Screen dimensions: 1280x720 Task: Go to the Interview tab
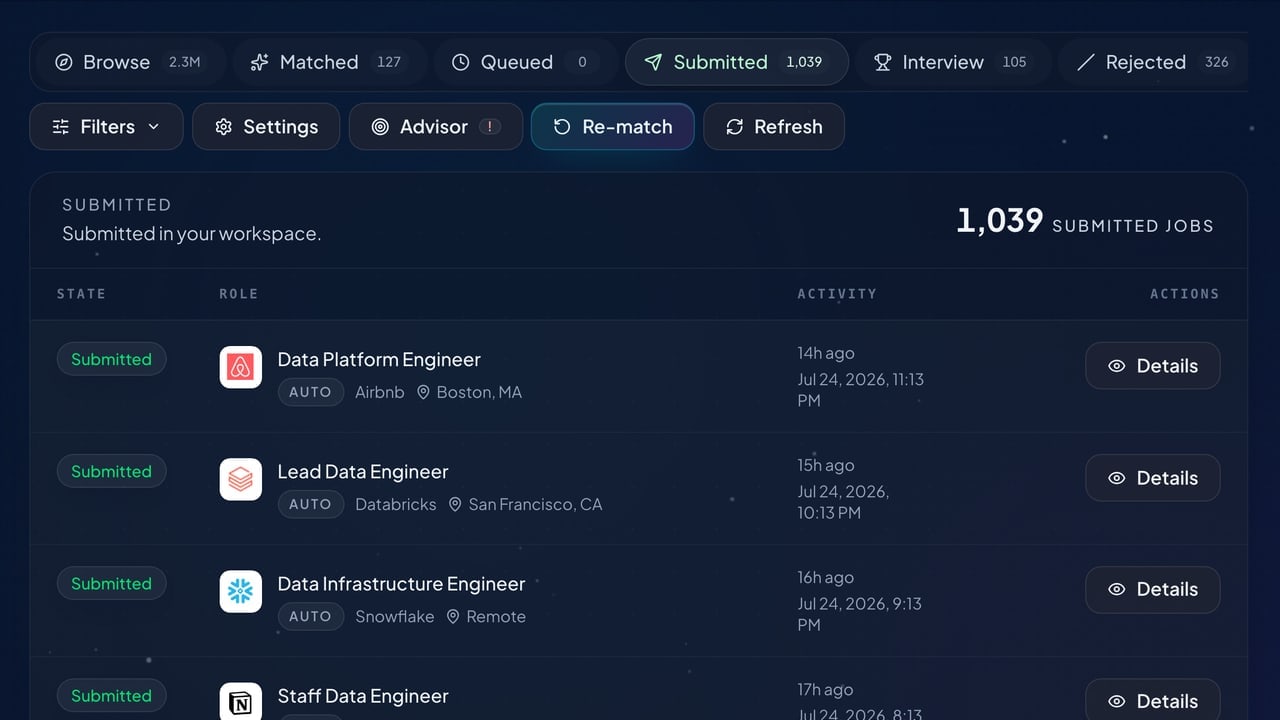point(954,62)
